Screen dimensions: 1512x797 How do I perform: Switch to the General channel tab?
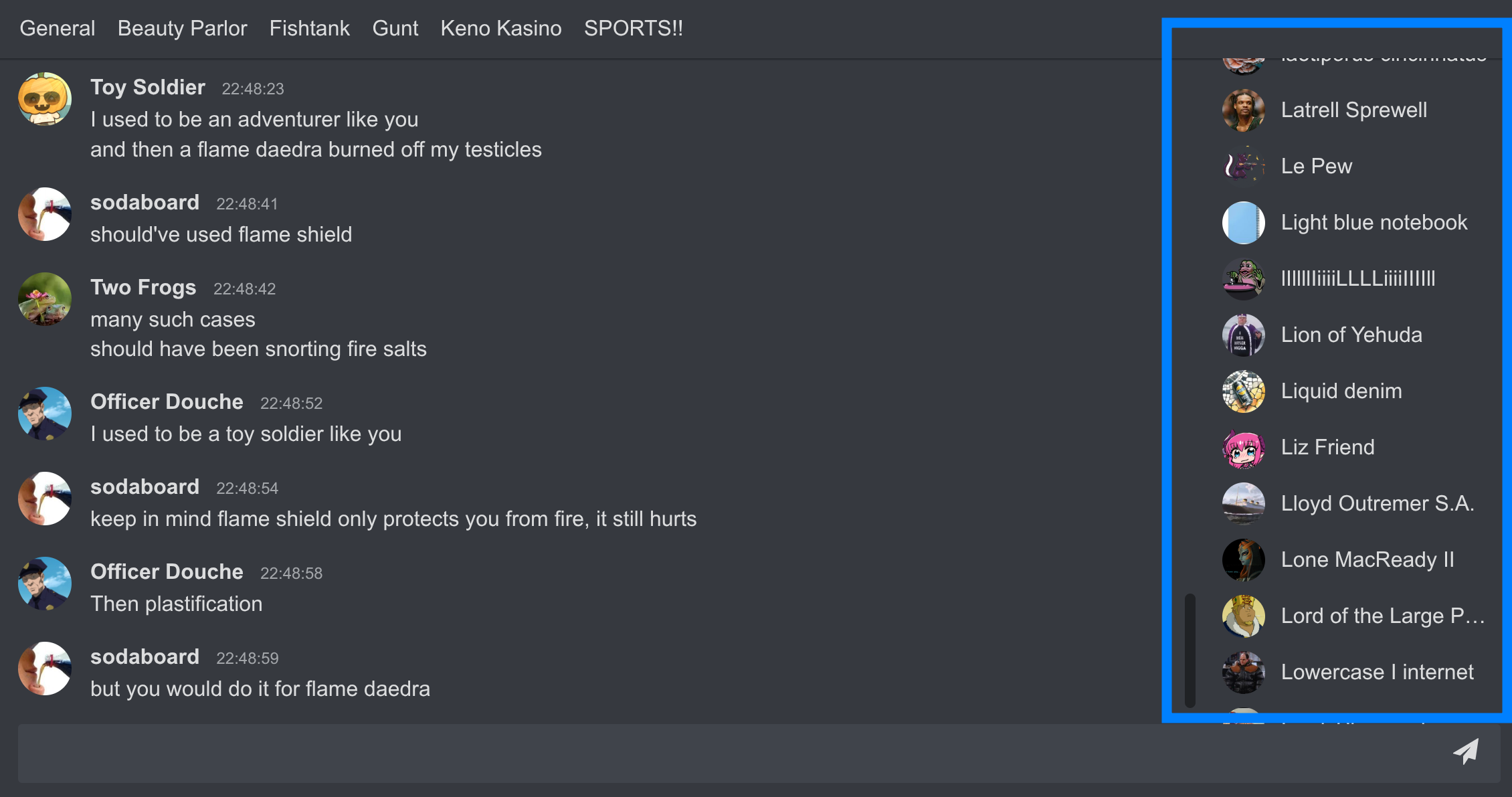point(58,29)
